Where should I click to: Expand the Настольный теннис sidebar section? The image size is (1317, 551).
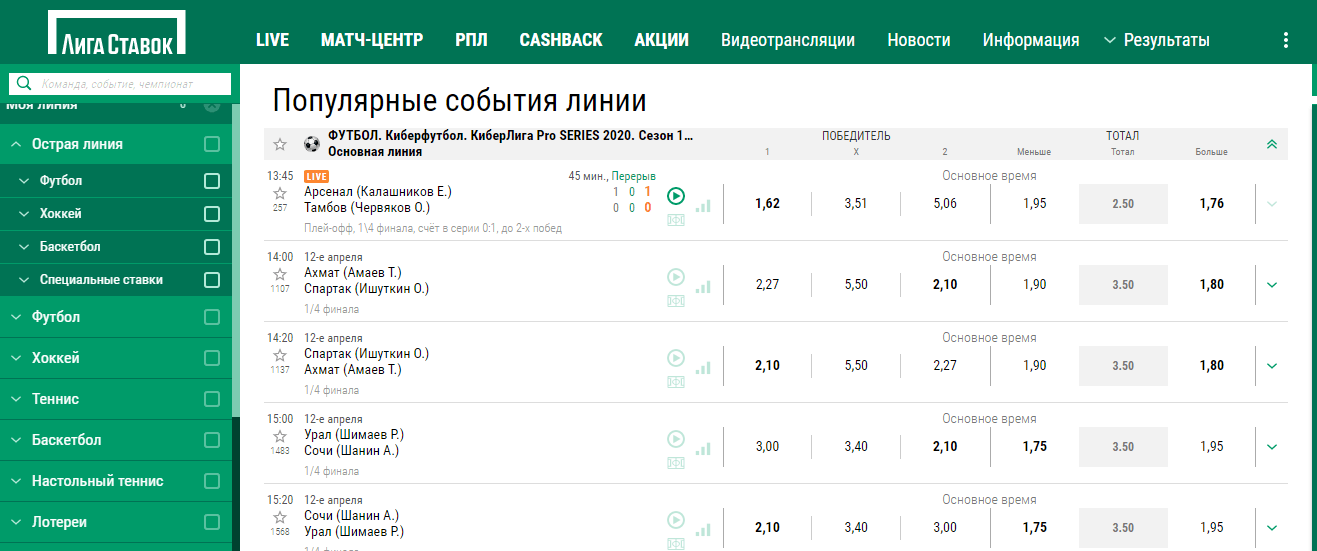point(16,481)
